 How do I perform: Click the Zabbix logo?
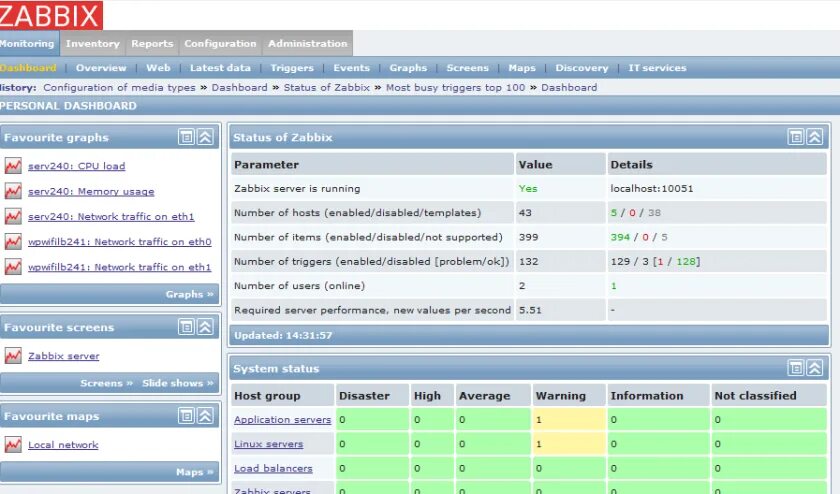(51, 15)
